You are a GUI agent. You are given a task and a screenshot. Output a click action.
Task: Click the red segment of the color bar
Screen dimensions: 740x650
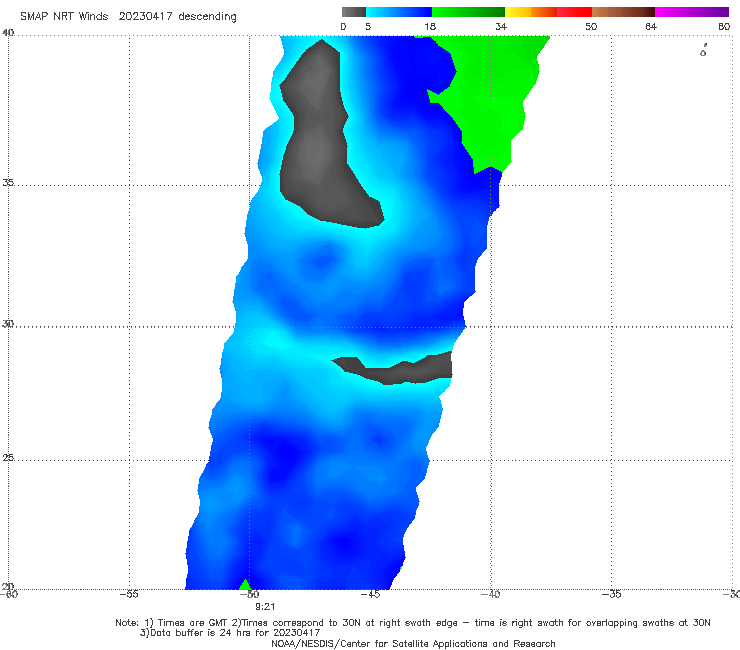tap(574, 12)
